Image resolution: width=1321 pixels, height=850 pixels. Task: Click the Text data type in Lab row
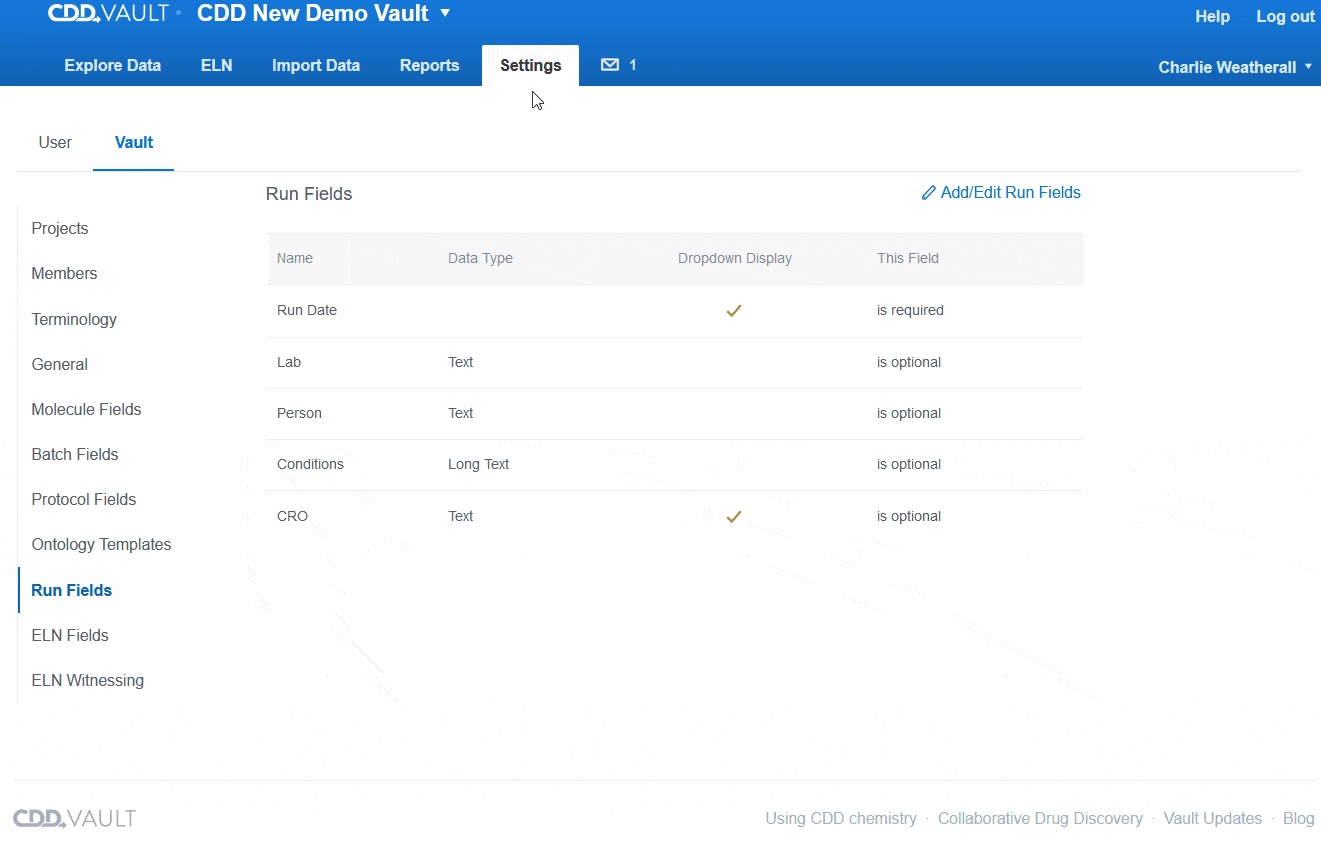[461, 362]
